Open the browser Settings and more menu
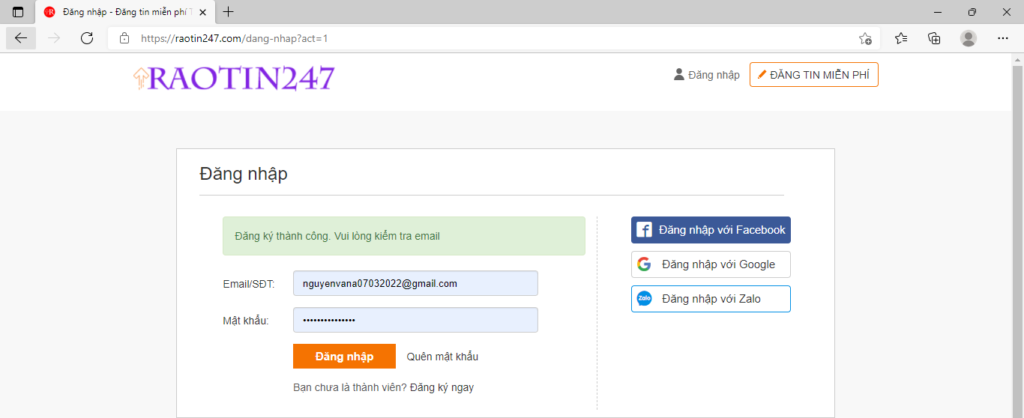The image size is (1024, 418). pyautogui.click(x=1003, y=39)
